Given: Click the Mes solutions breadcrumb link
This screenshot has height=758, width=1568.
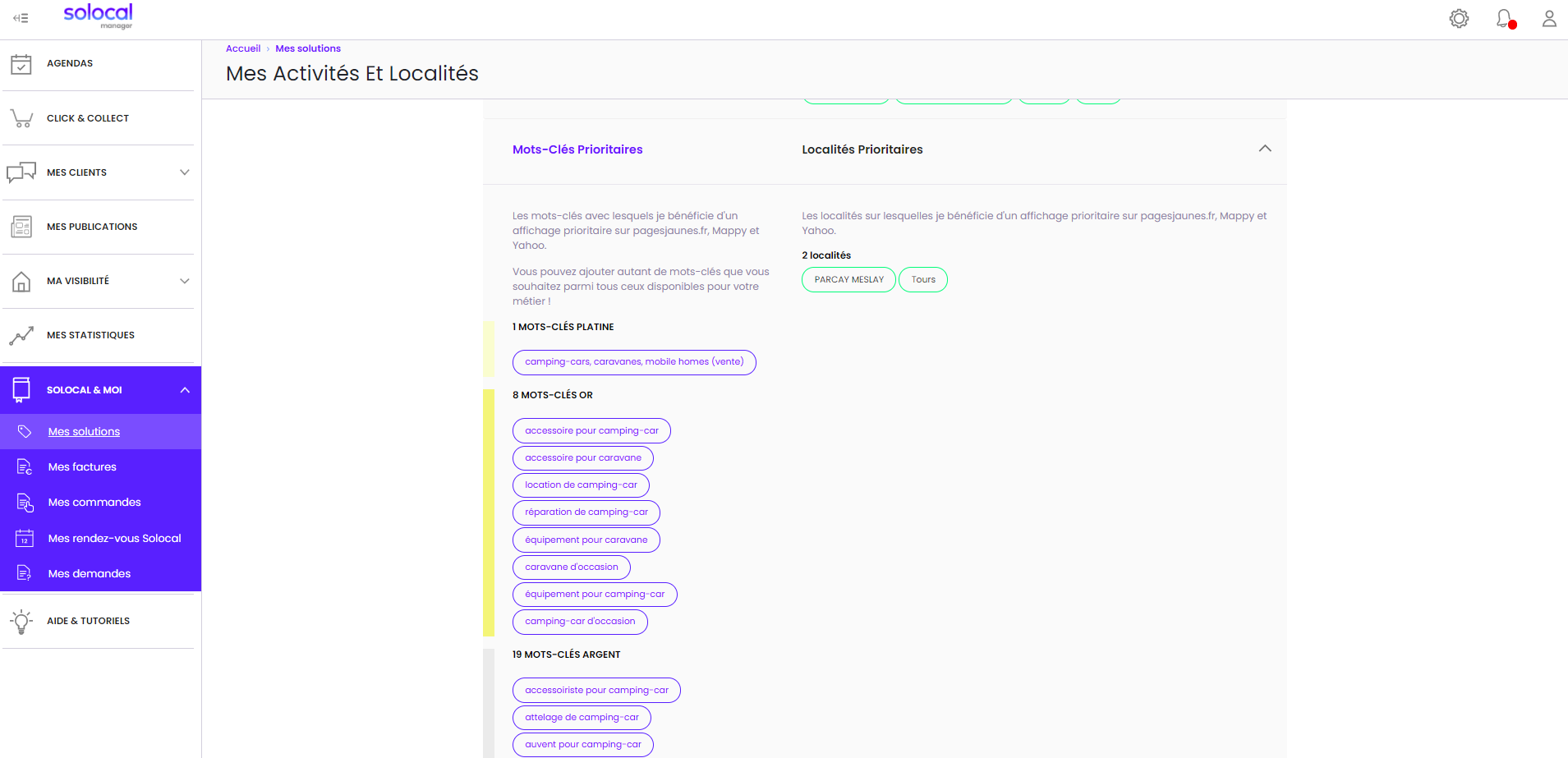Looking at the screenshot, I should (x=308, y=48).
